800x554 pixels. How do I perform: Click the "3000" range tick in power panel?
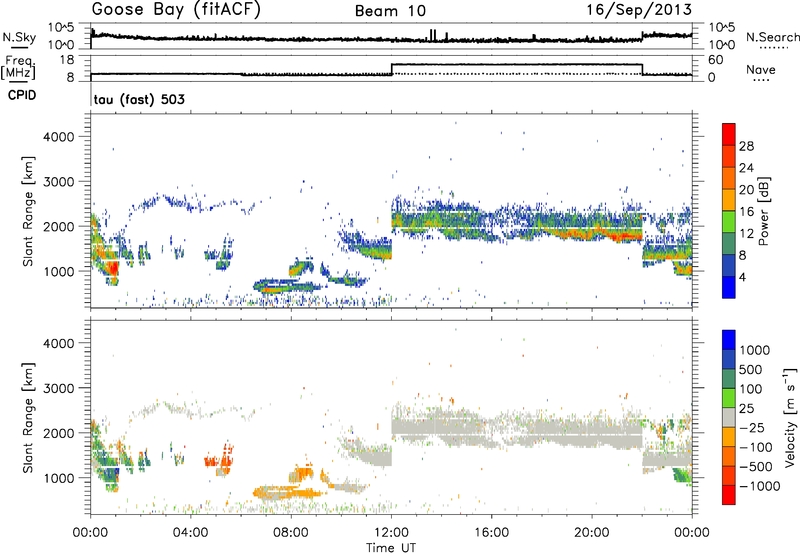pyautogui.click(x=58, y=182)
